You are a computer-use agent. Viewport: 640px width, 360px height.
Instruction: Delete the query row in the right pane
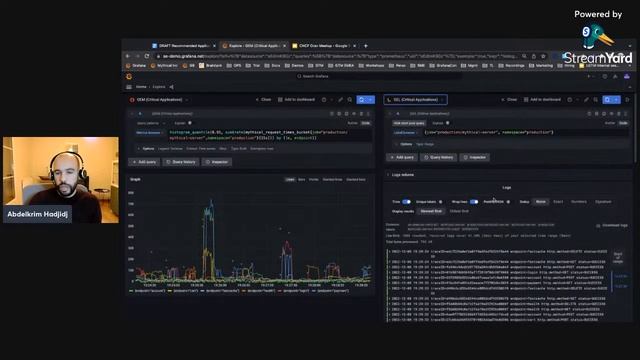618,114
